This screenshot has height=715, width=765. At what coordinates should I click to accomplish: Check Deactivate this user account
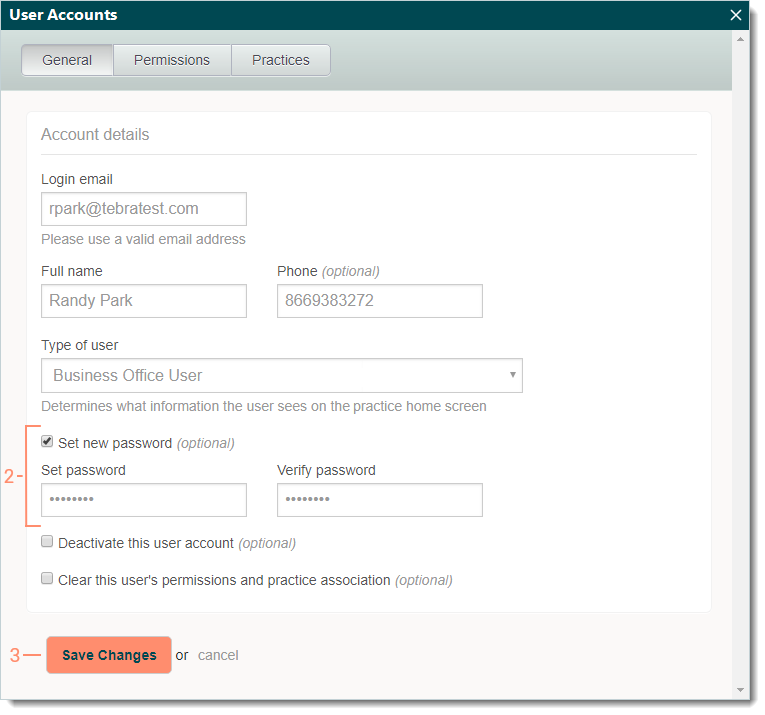[x=47, y=541]
